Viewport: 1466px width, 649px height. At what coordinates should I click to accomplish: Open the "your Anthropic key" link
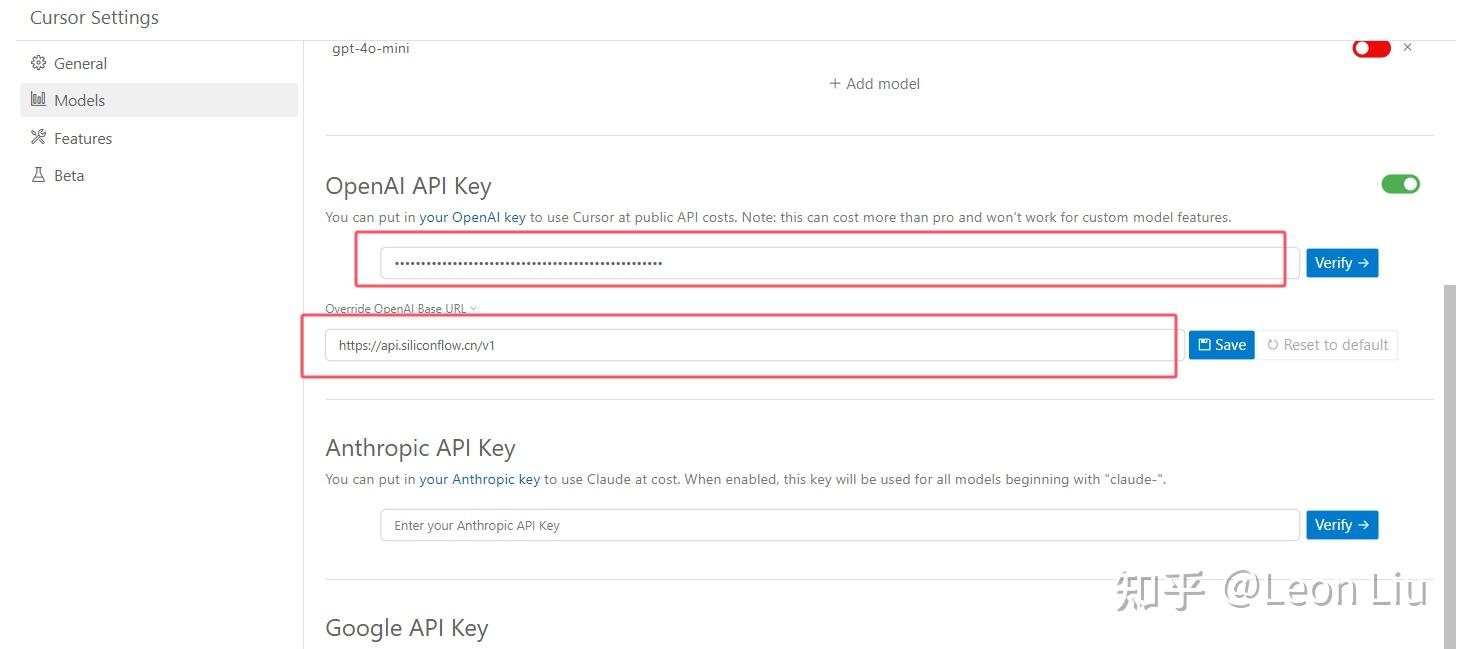click(x=479, y=479)
